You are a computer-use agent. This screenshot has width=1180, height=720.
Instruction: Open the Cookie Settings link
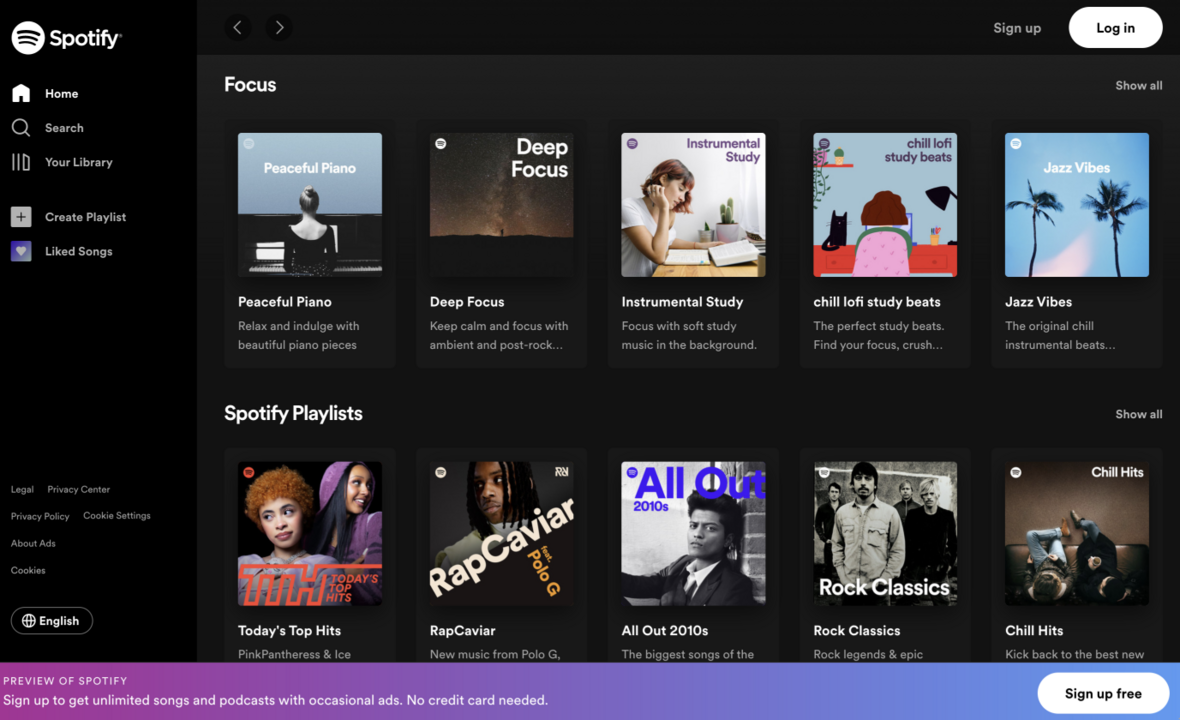click(x=117, y=516)
